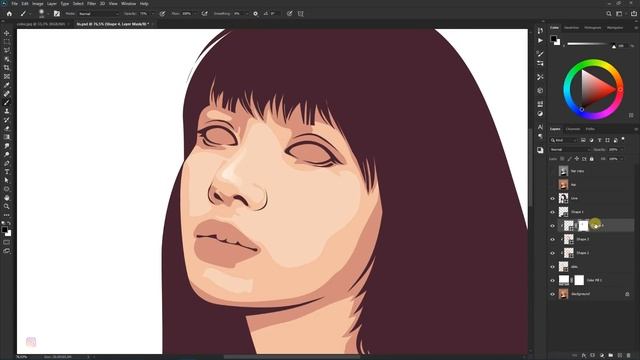Toggle visibility of the Background layer
This screenshot has height=360, width=640.
point(553,294)
